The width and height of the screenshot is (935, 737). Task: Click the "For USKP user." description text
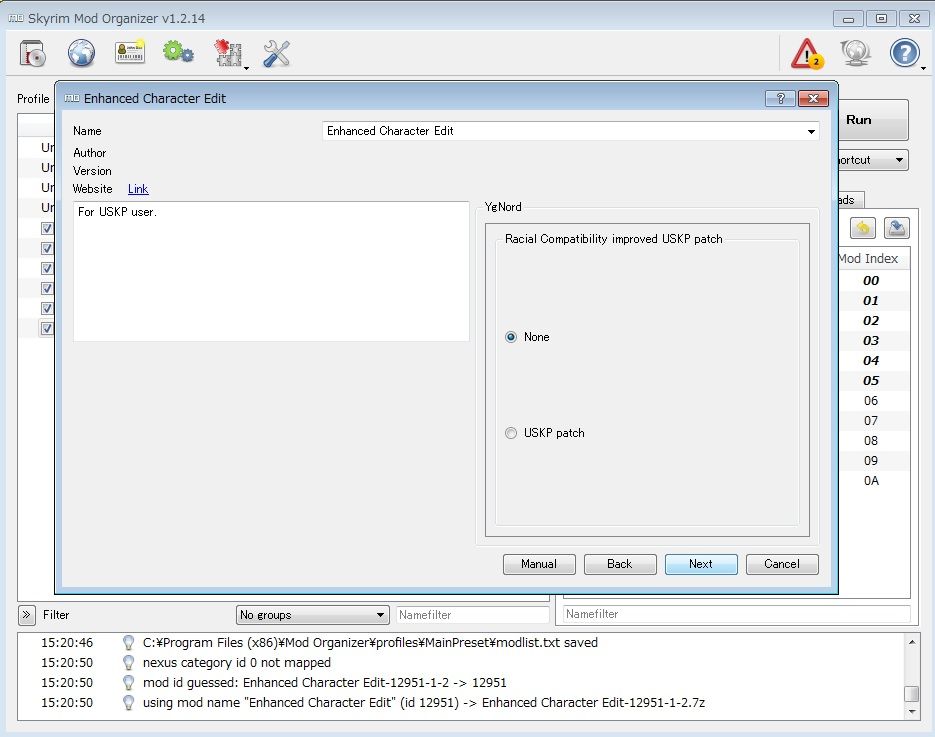[117, 212]
